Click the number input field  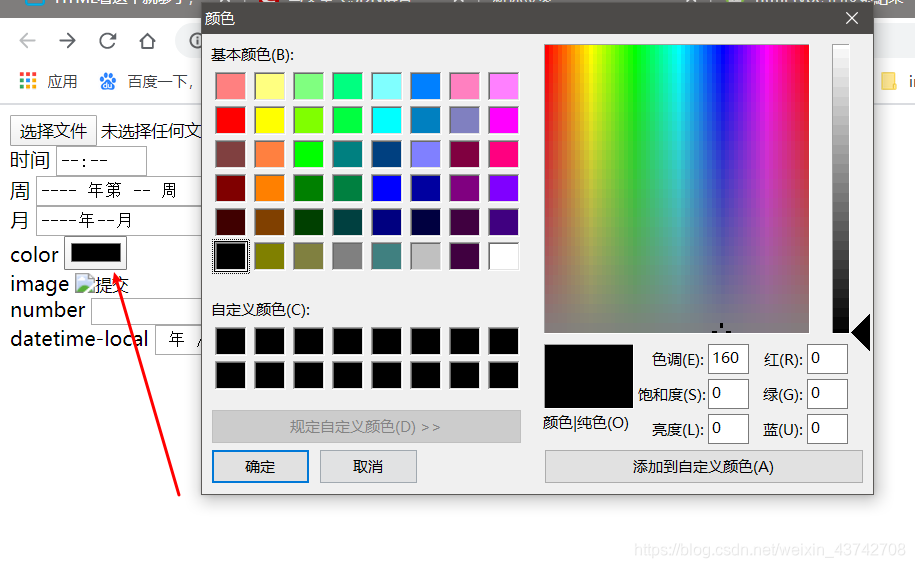click(146, 311)
